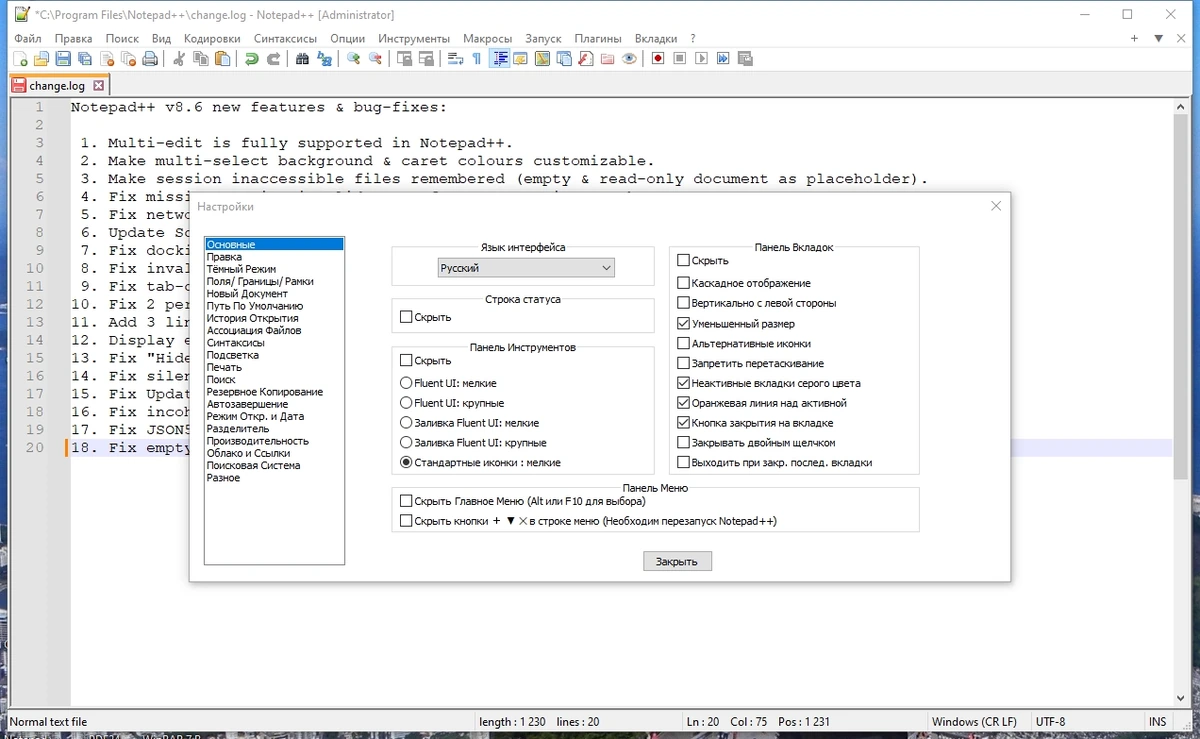Click the + button in menu bar corner
This screenshot has height=739, width=1200.
(1134, 38)
